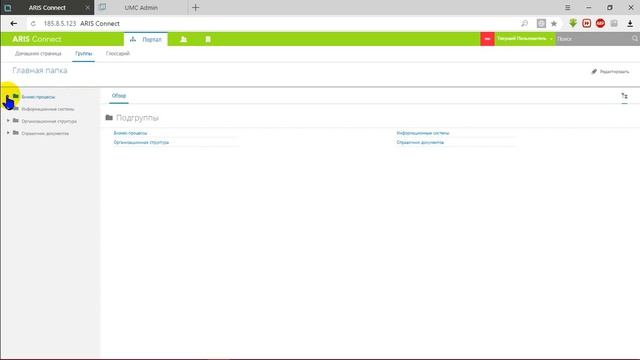
Task: Click the address bar showing 185.8.5.123
Action: click(x=82, y=24)
